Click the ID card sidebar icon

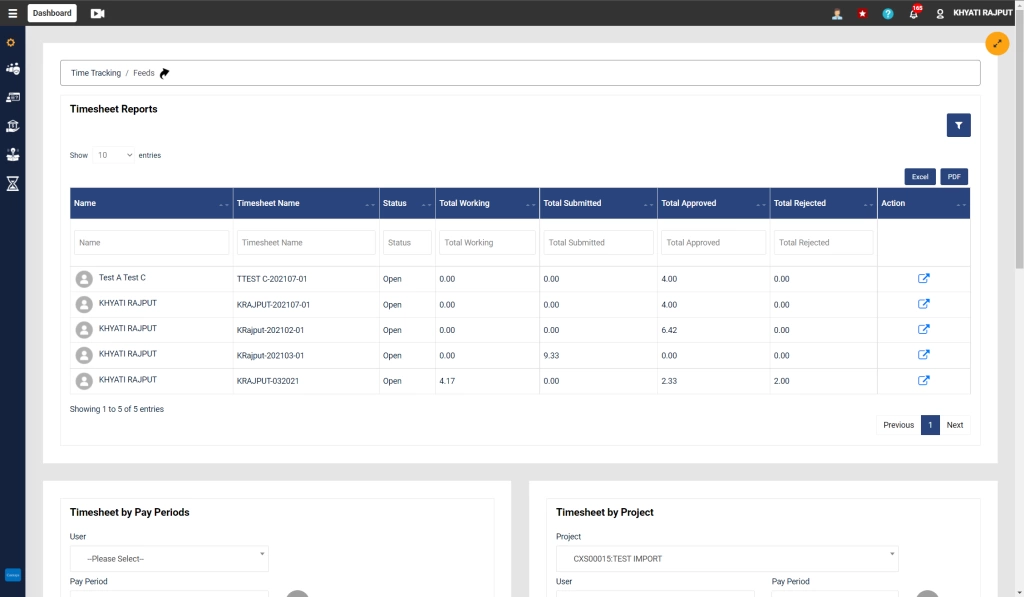[12, 97]
